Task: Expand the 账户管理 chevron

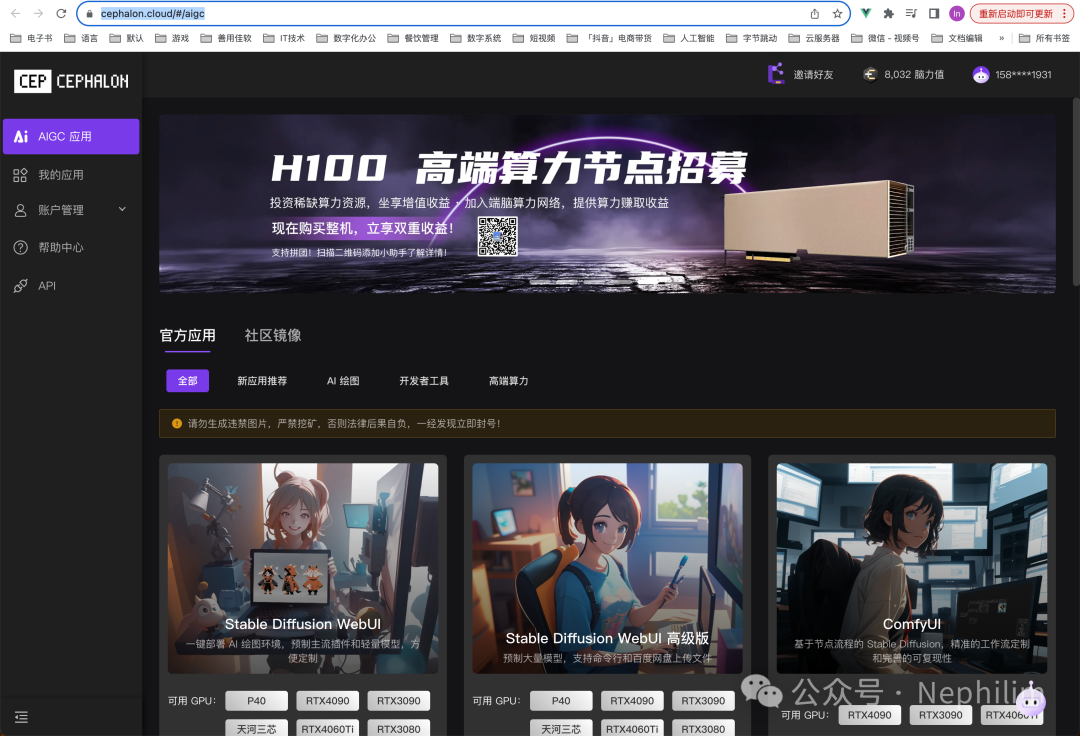Action: pos(123,209)
